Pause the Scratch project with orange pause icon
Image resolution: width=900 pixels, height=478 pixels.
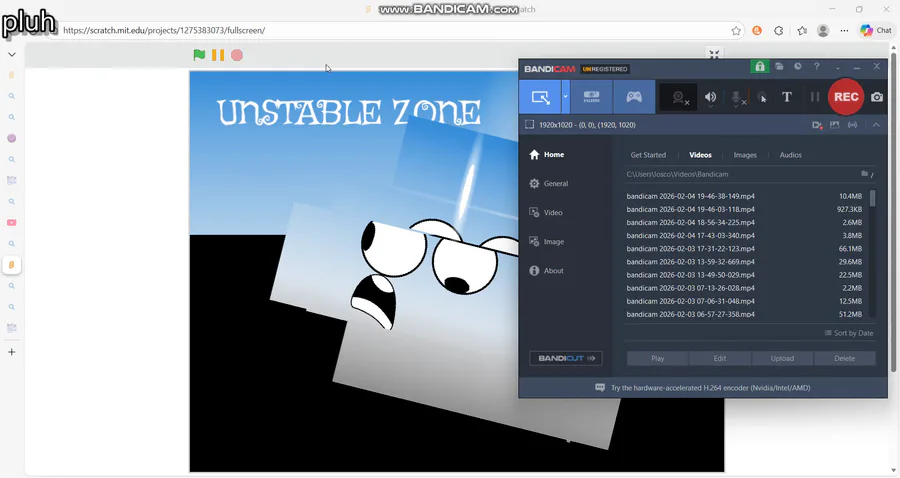(218, 55)
